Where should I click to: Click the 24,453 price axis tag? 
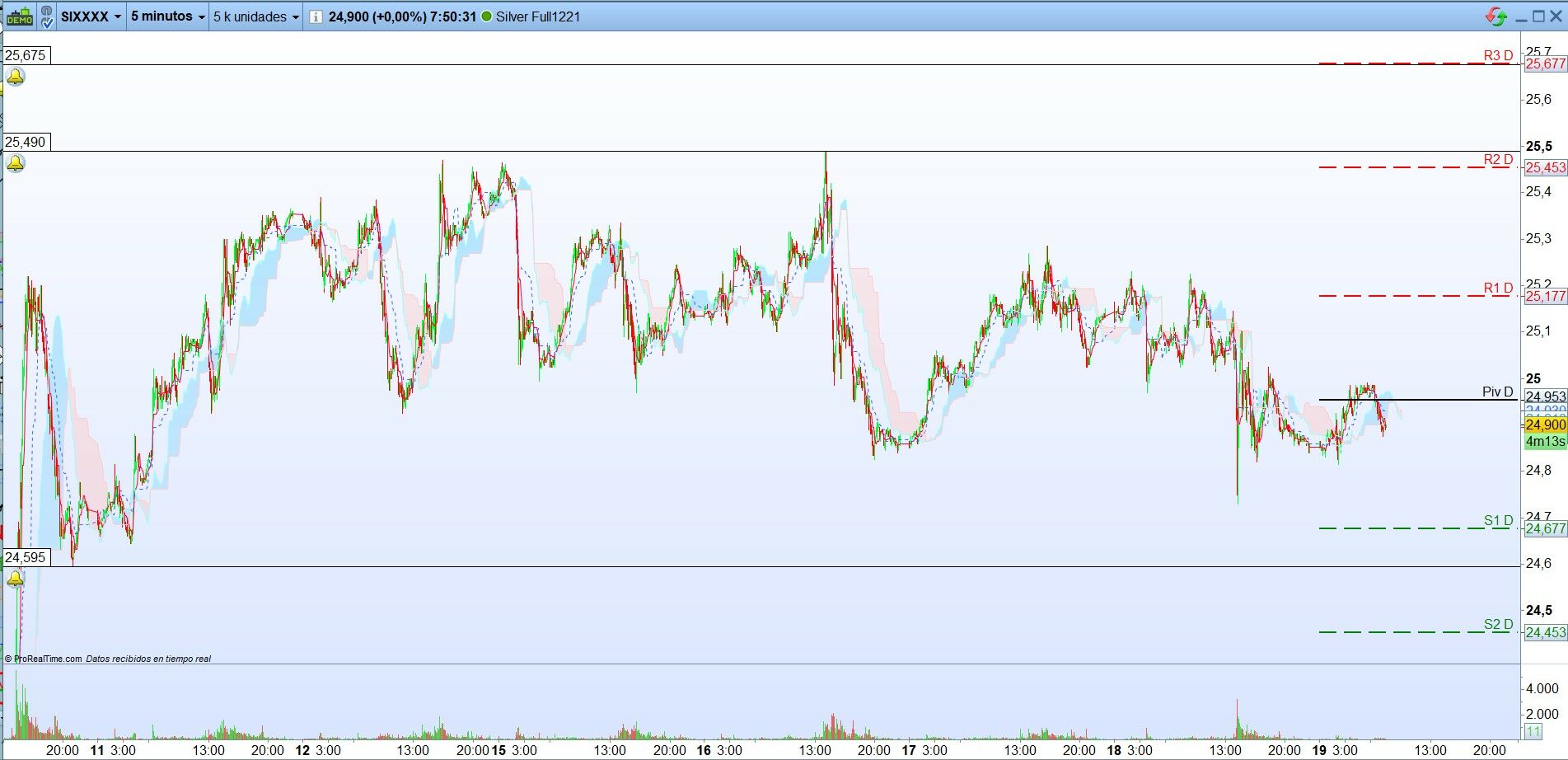coord(1545,632)
